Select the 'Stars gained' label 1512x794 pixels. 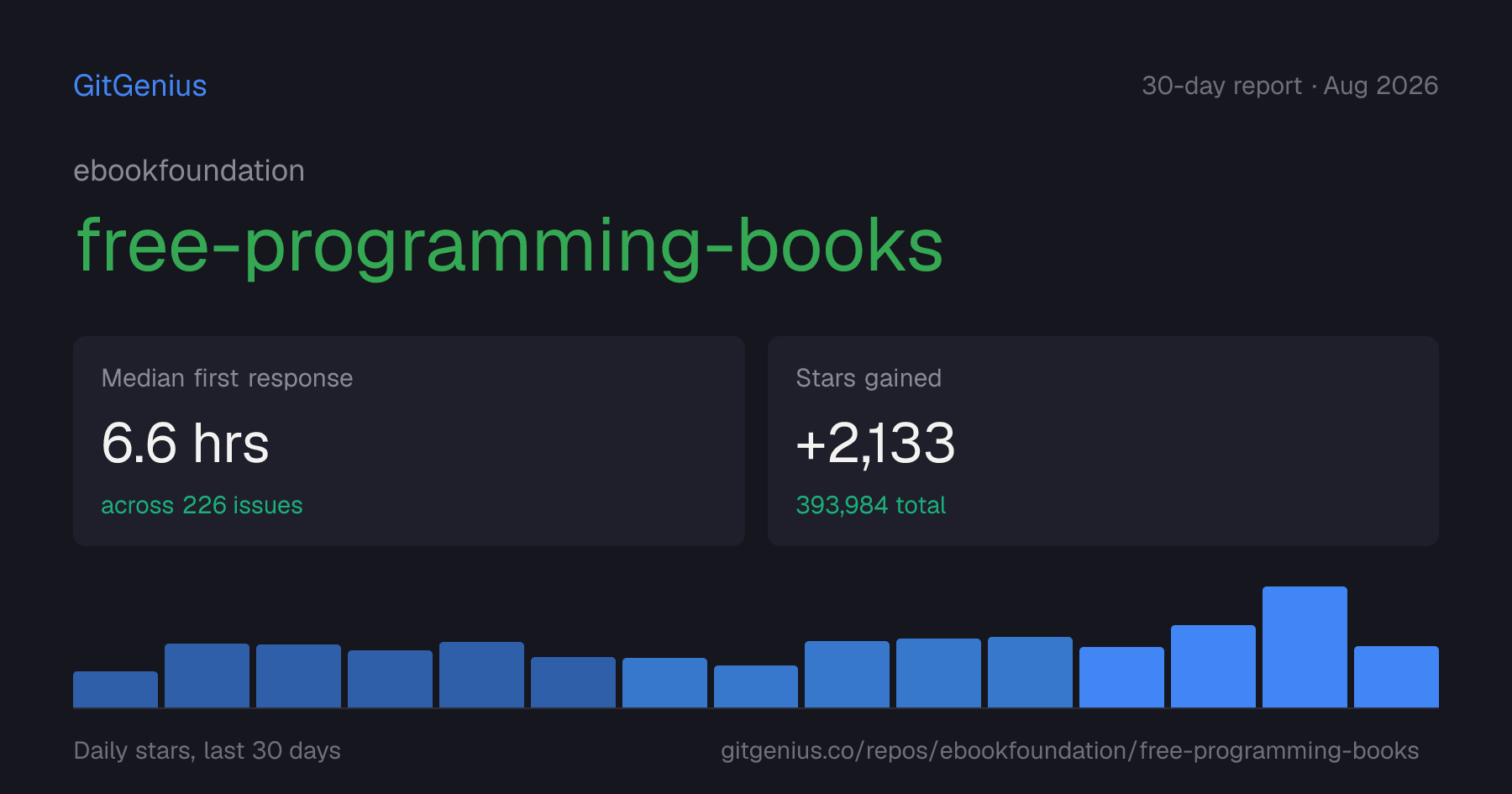point(869,379)
